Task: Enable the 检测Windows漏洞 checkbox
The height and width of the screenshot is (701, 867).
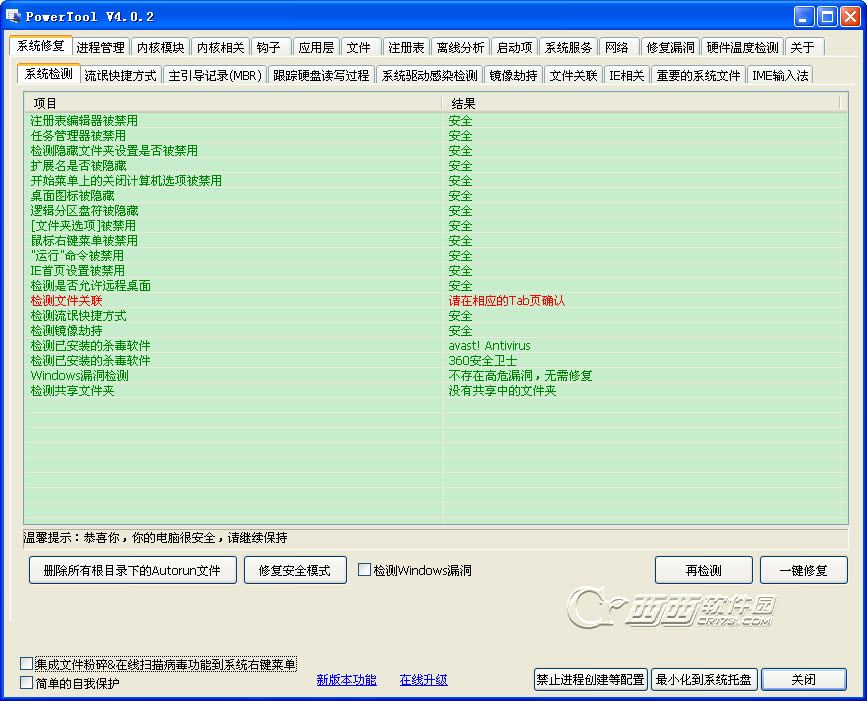Action: coord(364,570)
